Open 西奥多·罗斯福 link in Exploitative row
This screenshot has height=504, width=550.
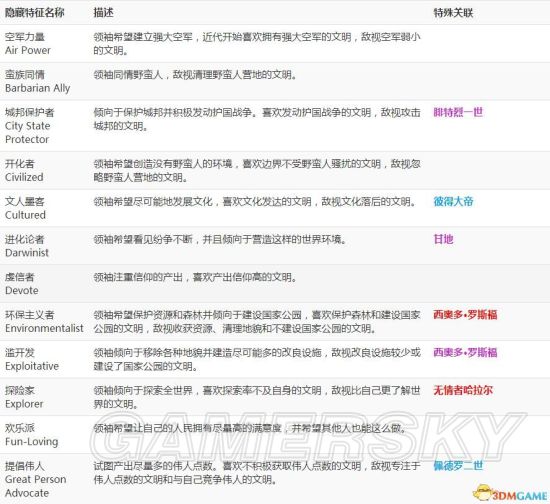click(465, 352)
